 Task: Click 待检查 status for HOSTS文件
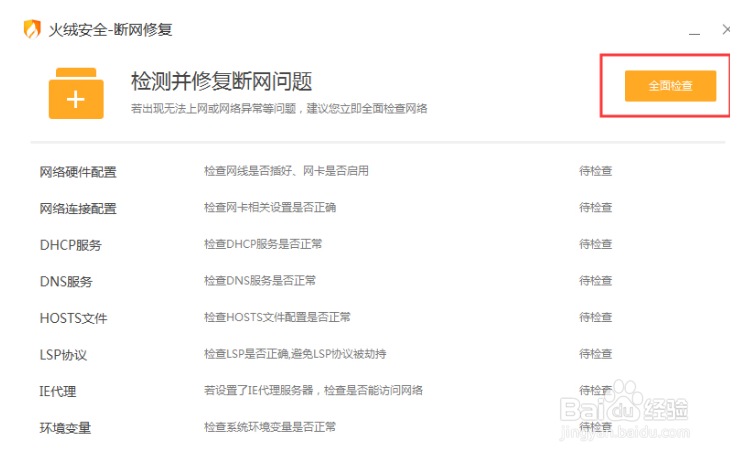point(595,317)
